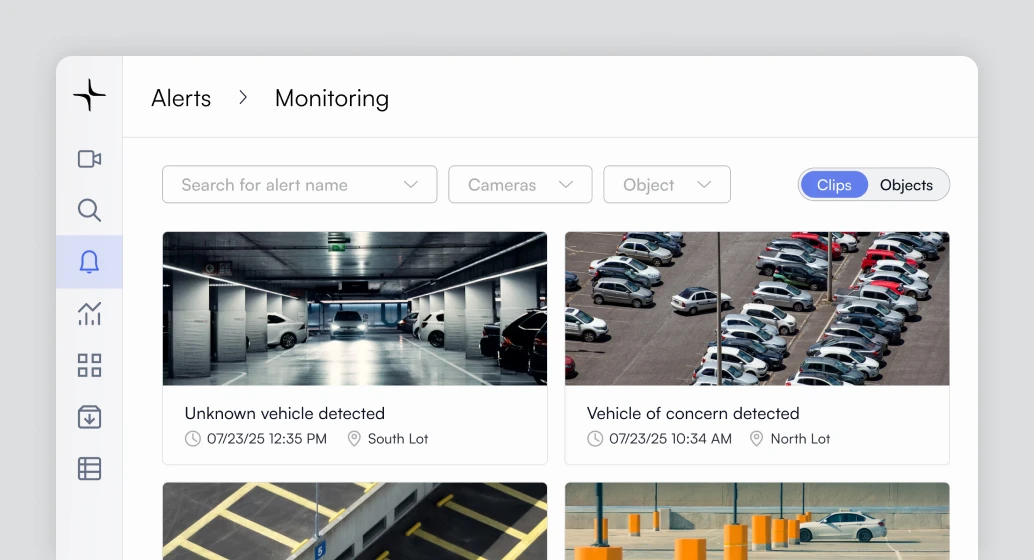
Task: Click the breadcrumb arrow after Alerts
Action: point(243,98)
